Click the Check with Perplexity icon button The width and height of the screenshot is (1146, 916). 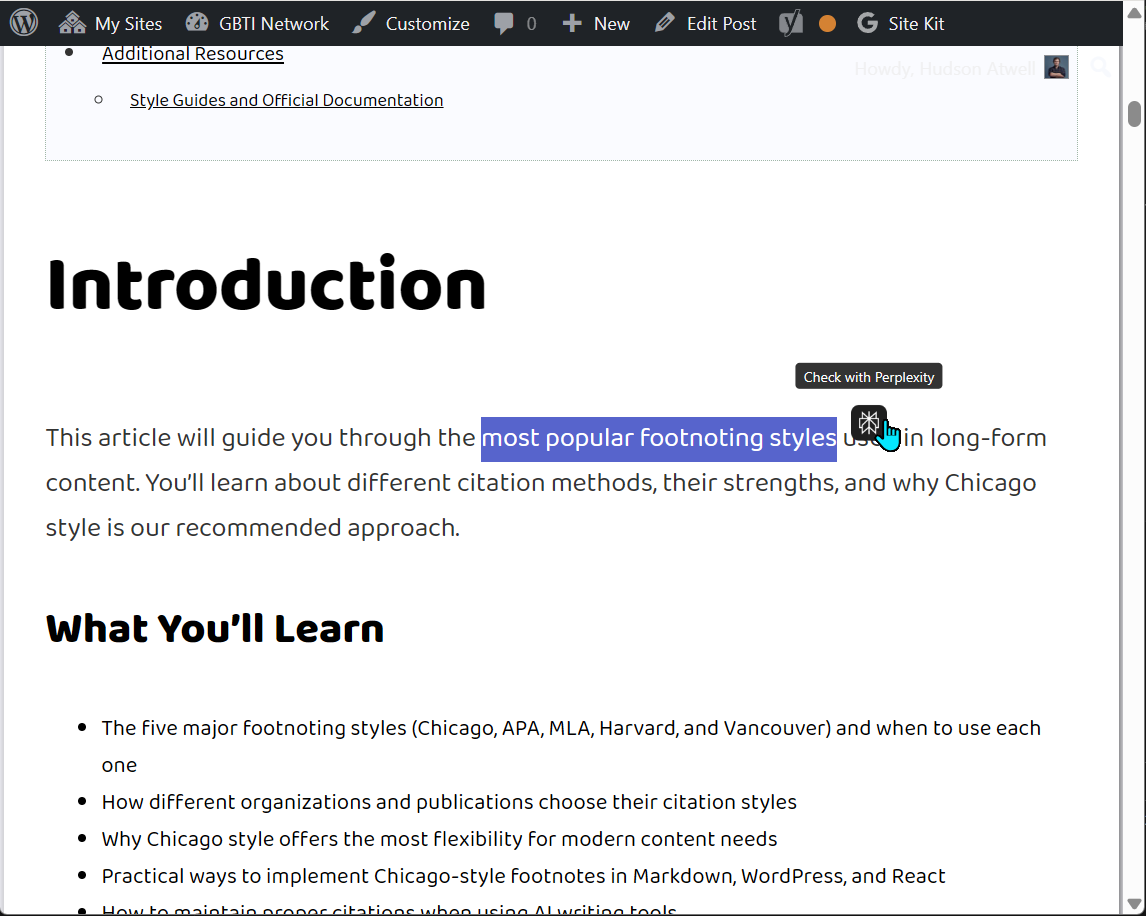click(868, 423)
